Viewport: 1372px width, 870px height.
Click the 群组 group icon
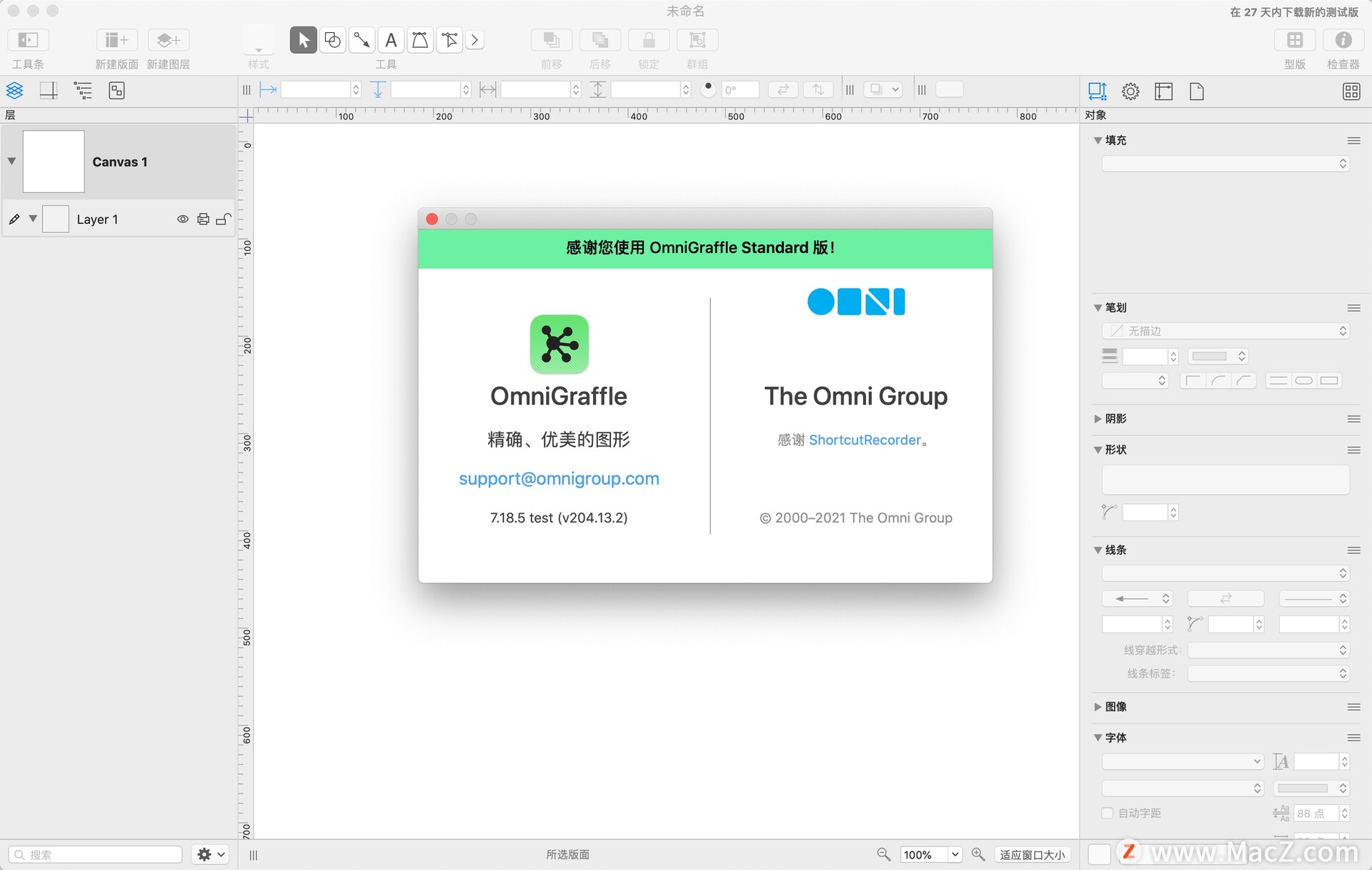pyautogui.click(x=697, y=40)
